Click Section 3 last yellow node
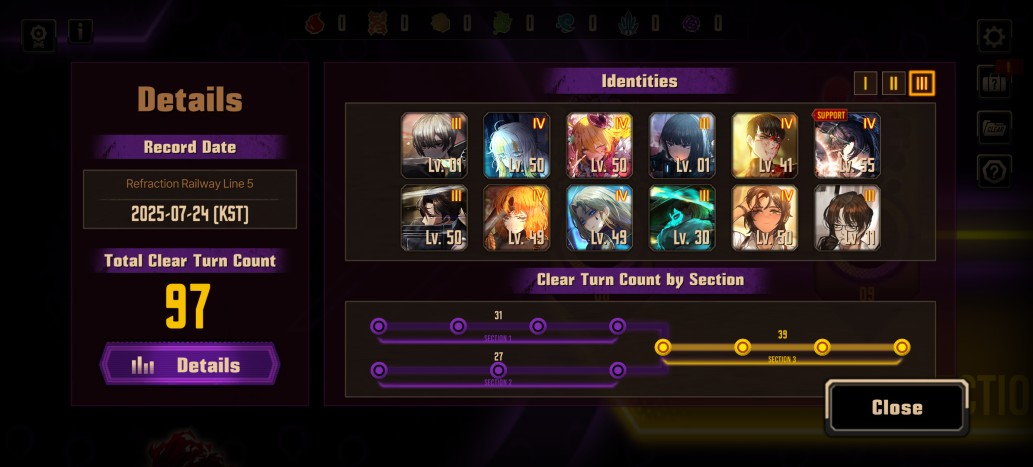 (902, 347)
